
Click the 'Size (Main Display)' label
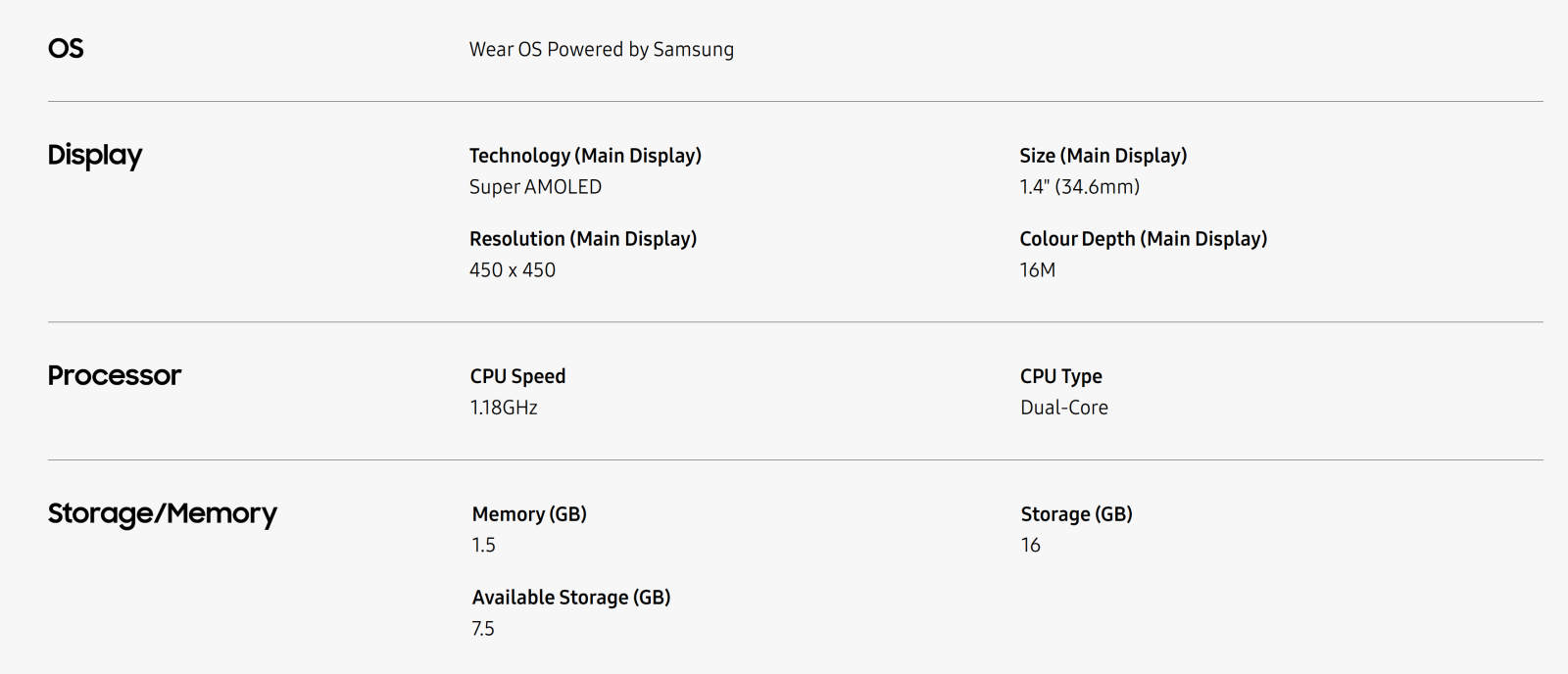coord(1102,156)
